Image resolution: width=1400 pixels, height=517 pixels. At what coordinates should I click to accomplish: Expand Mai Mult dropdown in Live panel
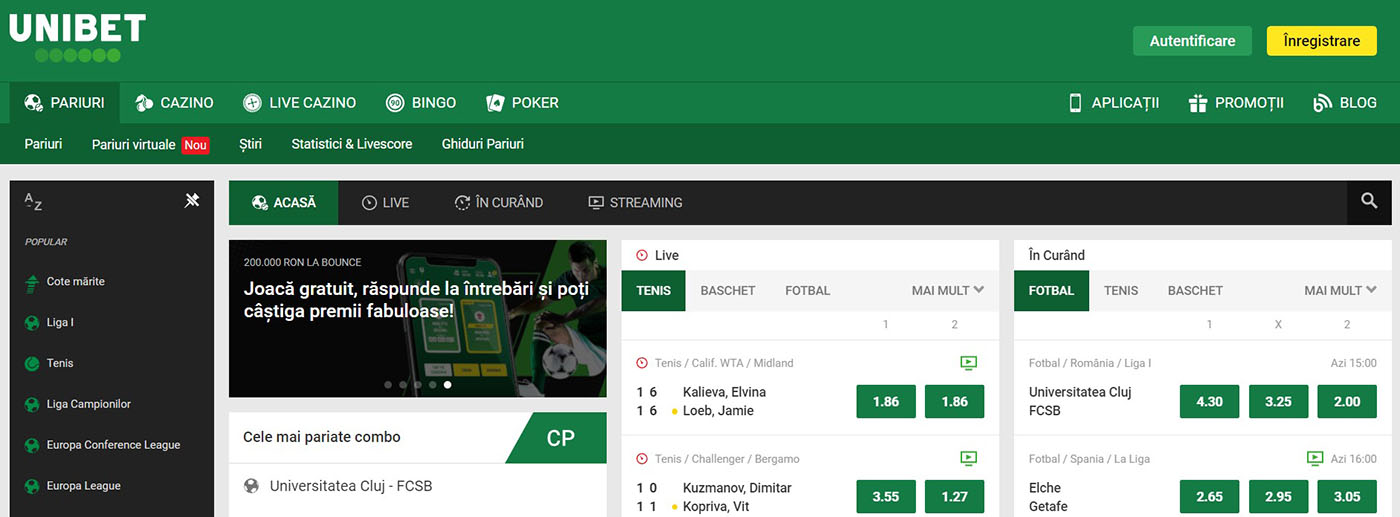tap(948, 290)
